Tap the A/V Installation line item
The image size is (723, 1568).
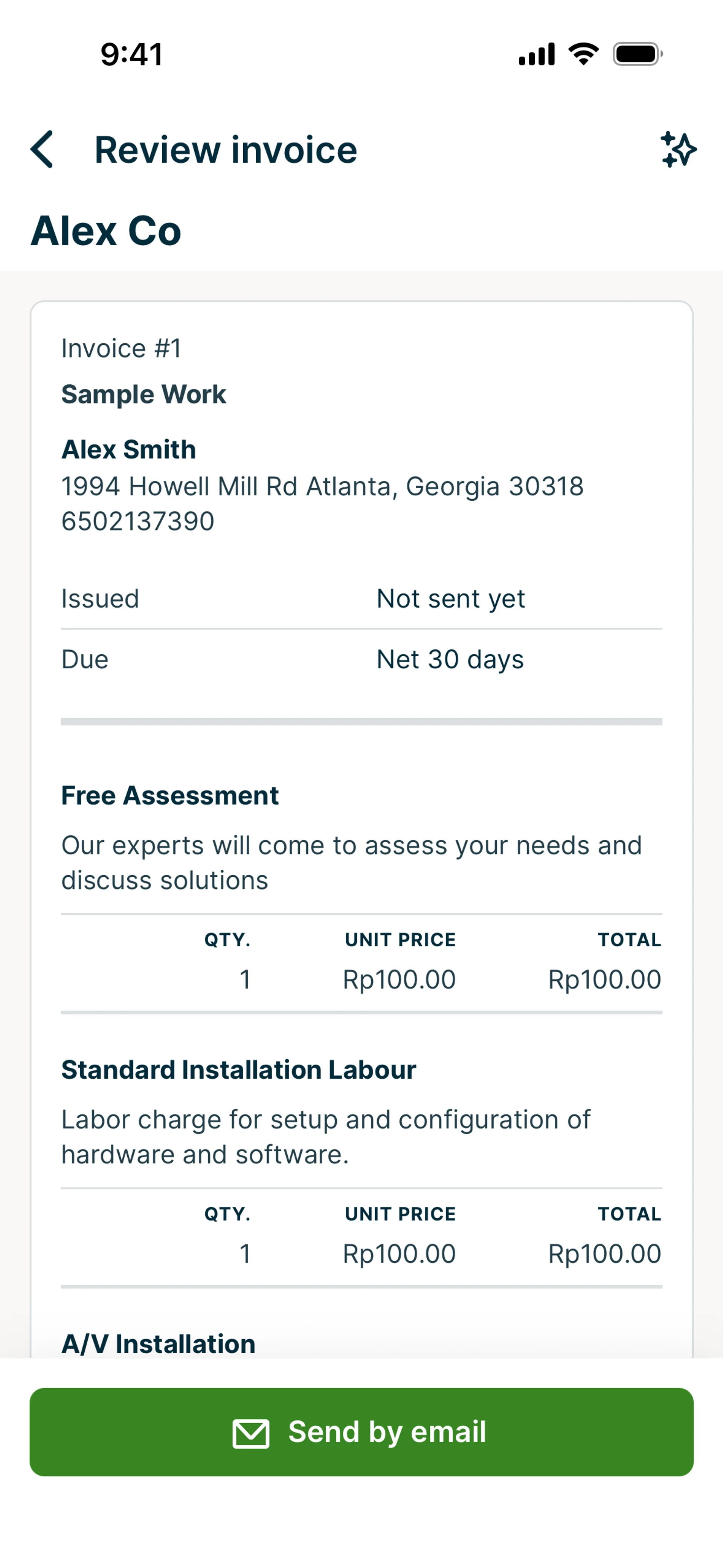[158, 1343]
